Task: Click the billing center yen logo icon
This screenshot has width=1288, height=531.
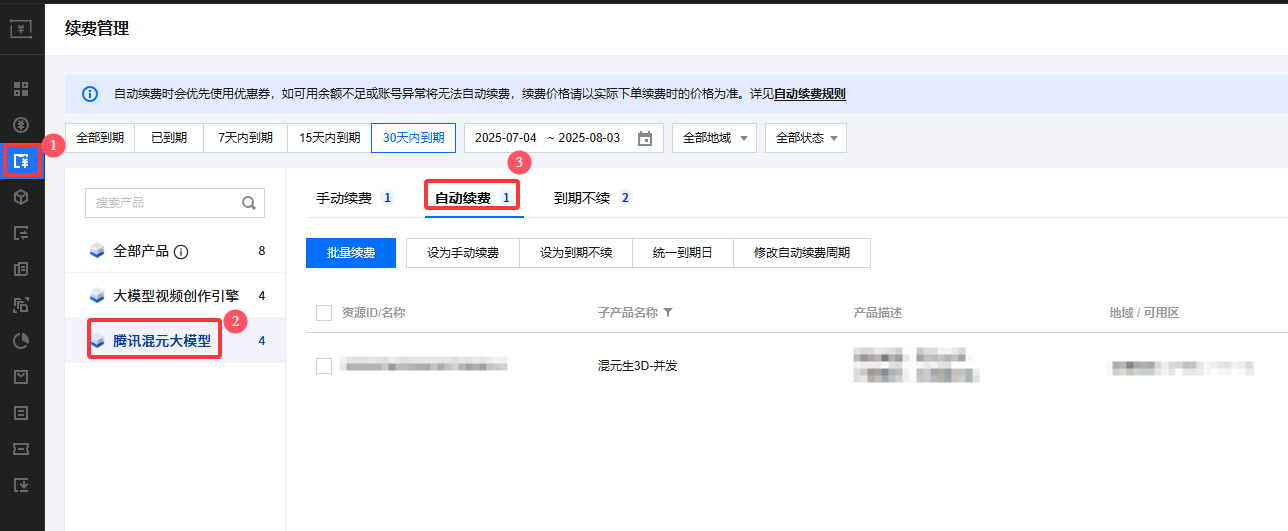Action: (x=22, y=28)
